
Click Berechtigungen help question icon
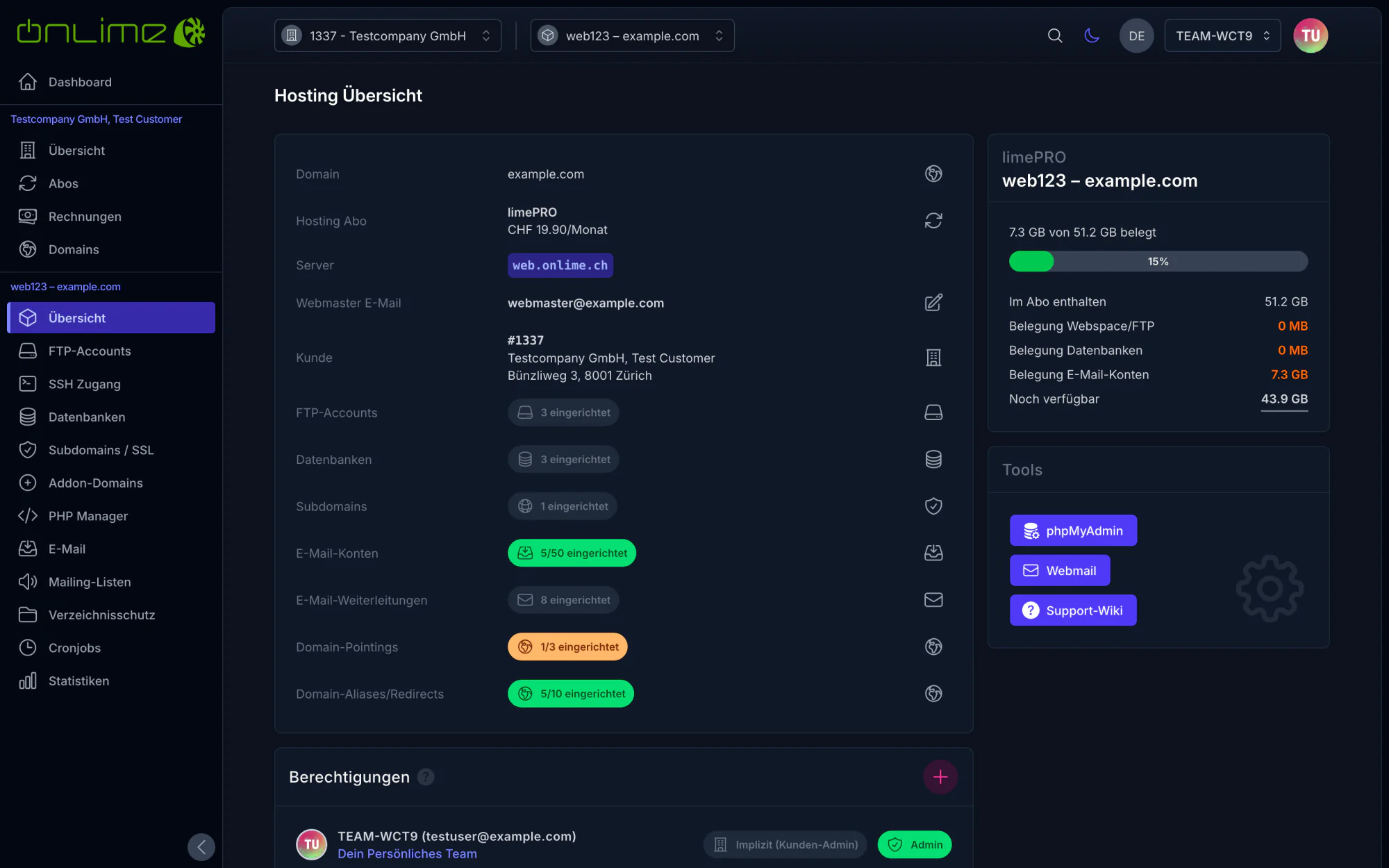pos(426,777)
